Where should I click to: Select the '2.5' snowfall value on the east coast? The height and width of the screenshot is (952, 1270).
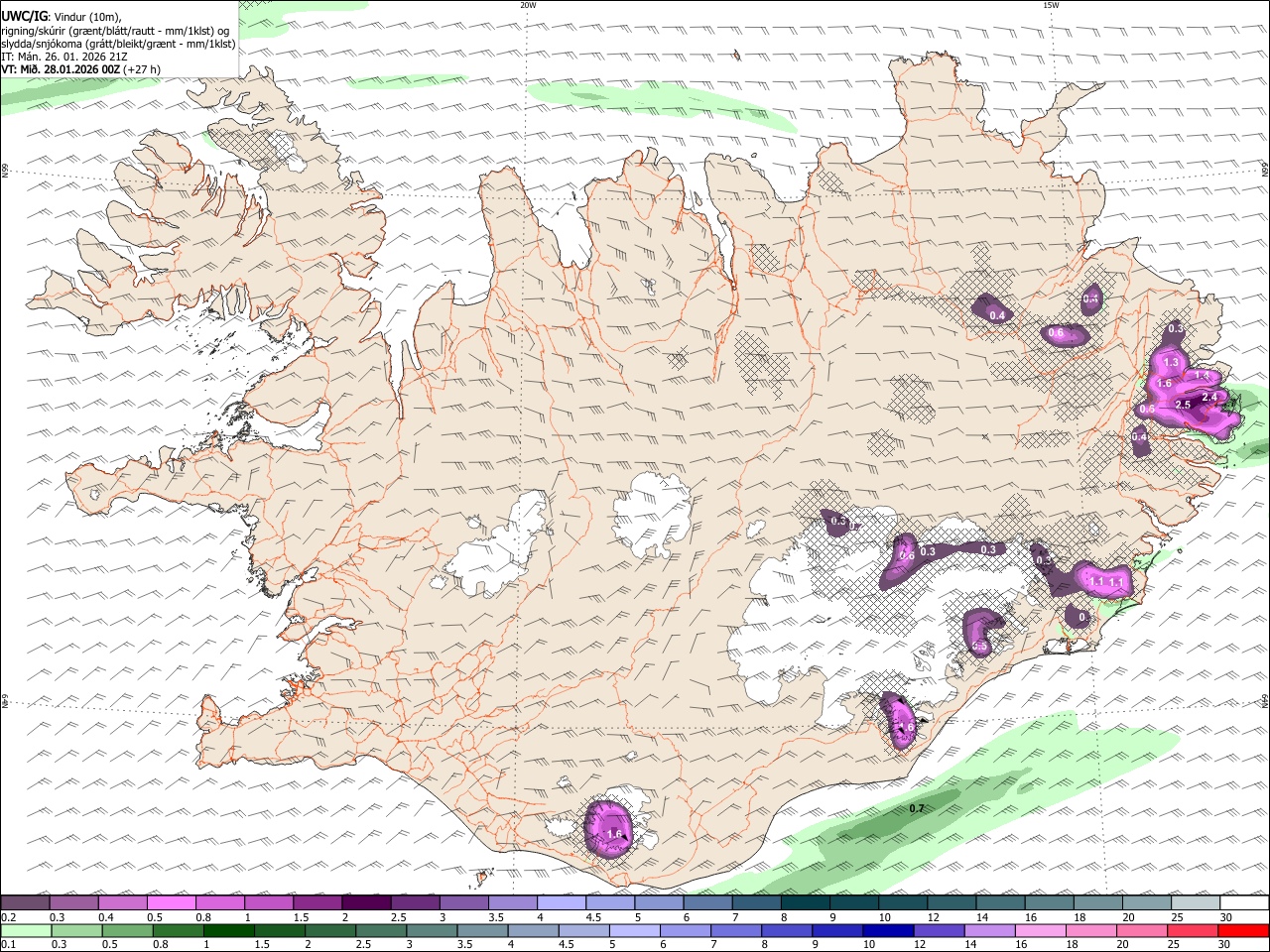(x=1183, y=406)
